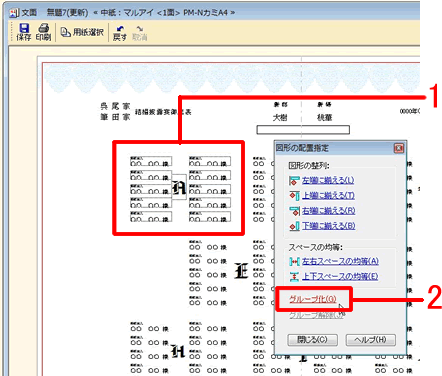Select the 筆田家 family name text
Screen dimensions: 442x376
[x=115, y=117]
